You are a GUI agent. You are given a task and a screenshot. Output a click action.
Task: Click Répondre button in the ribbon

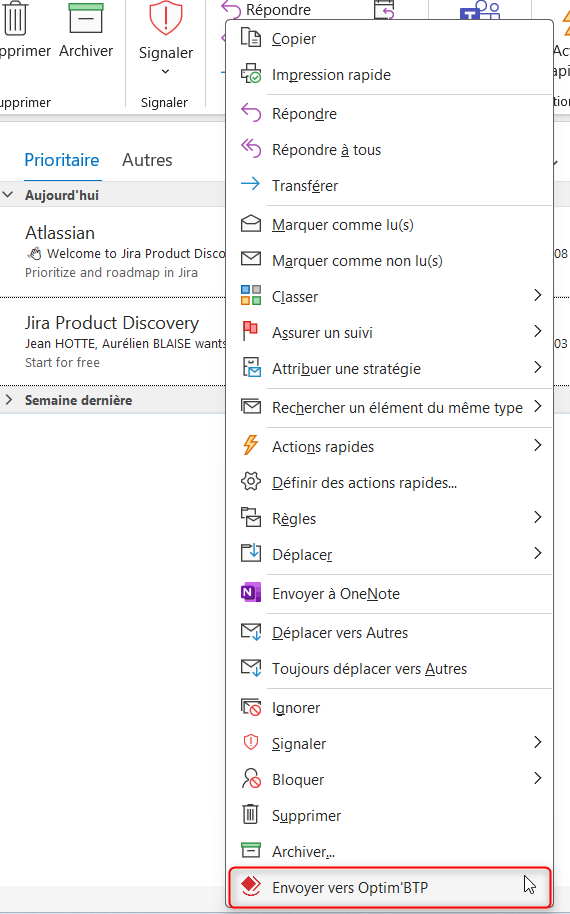click(x=267, y=9)
